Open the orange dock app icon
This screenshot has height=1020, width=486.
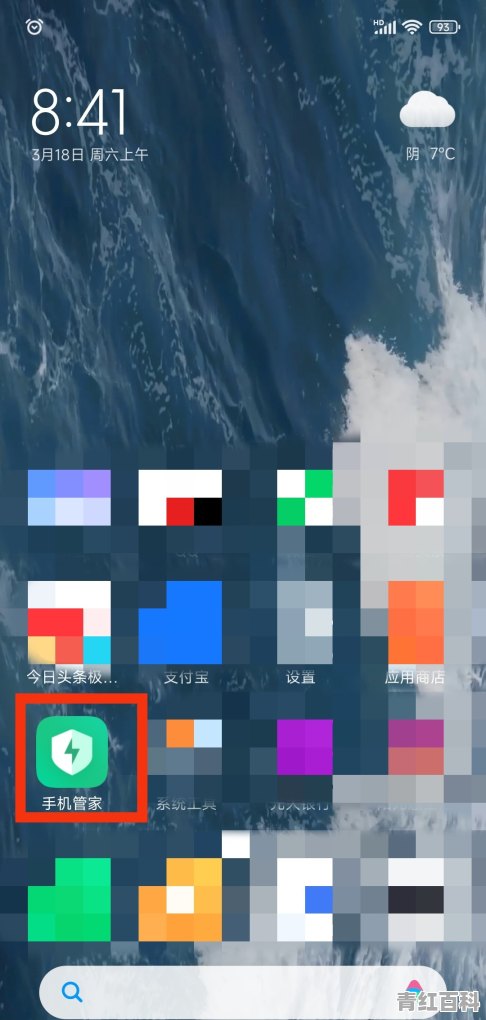180,900
